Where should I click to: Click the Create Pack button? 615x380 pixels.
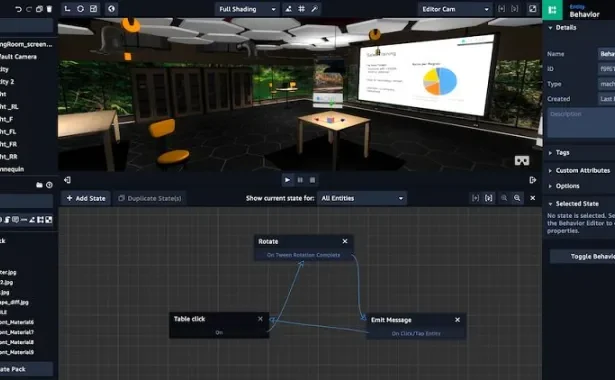pyautogui.click(x=26, y=369)
